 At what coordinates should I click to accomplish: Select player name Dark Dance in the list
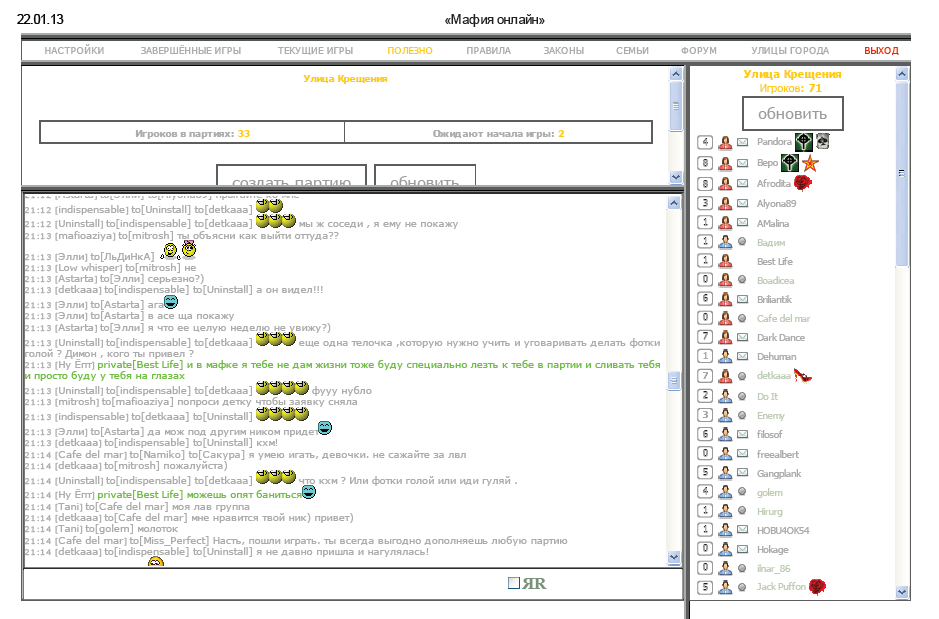pos(781,337)
